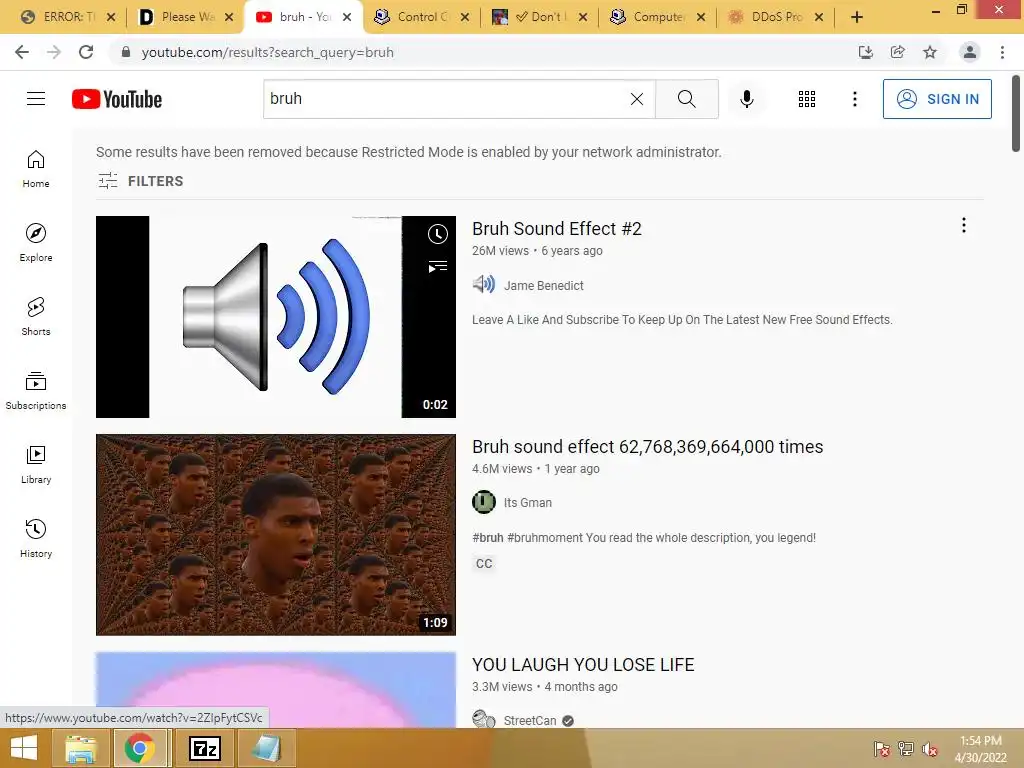
Task: View site info via padlock icon
Action: pos(126,52)
